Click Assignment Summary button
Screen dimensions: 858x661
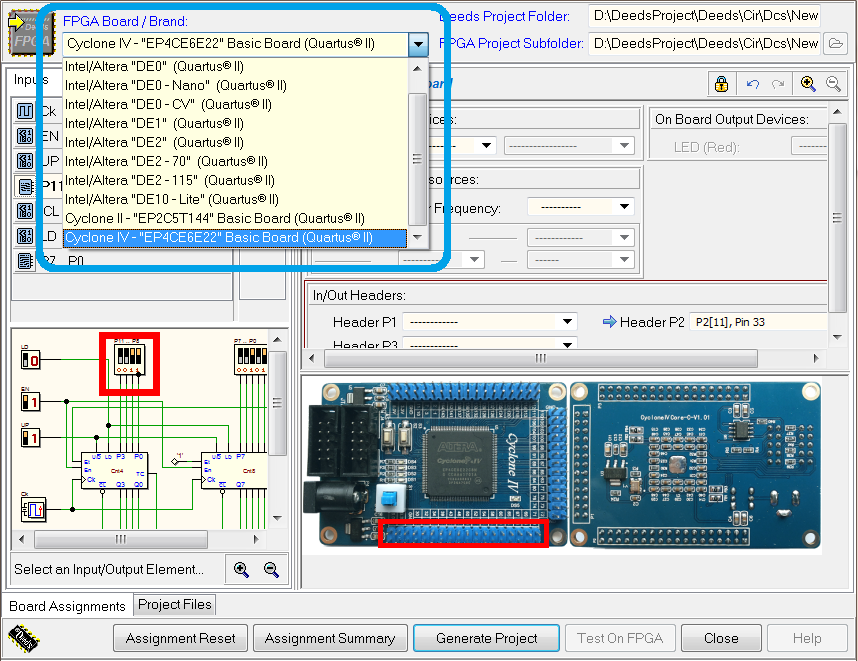pos(330,638)
